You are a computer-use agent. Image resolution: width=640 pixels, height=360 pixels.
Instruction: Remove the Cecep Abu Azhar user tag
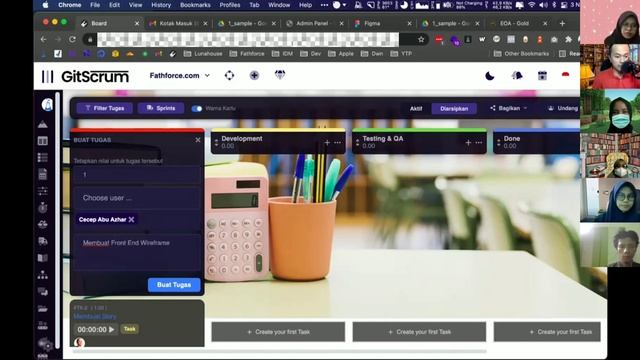pos(131,220)
